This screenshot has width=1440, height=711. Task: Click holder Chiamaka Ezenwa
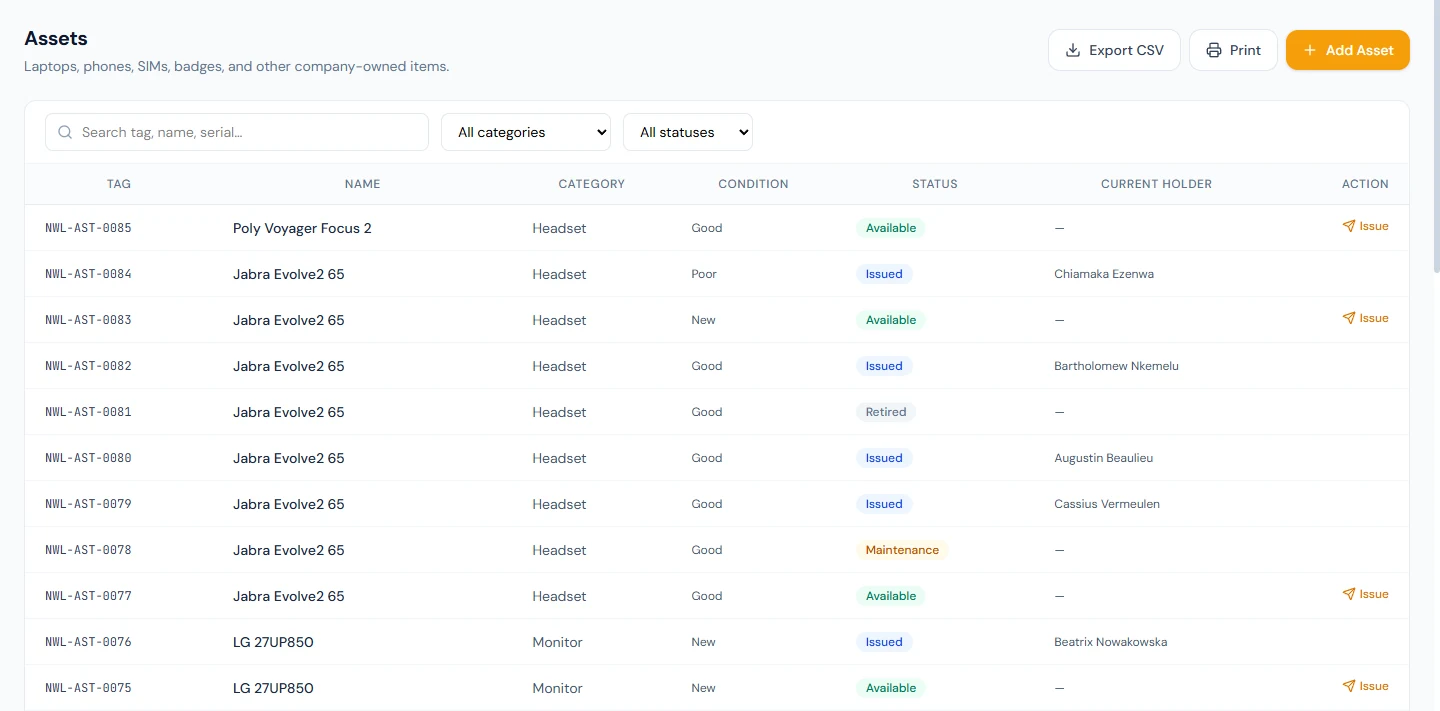pyautogui.click(x=1104, y=274)
